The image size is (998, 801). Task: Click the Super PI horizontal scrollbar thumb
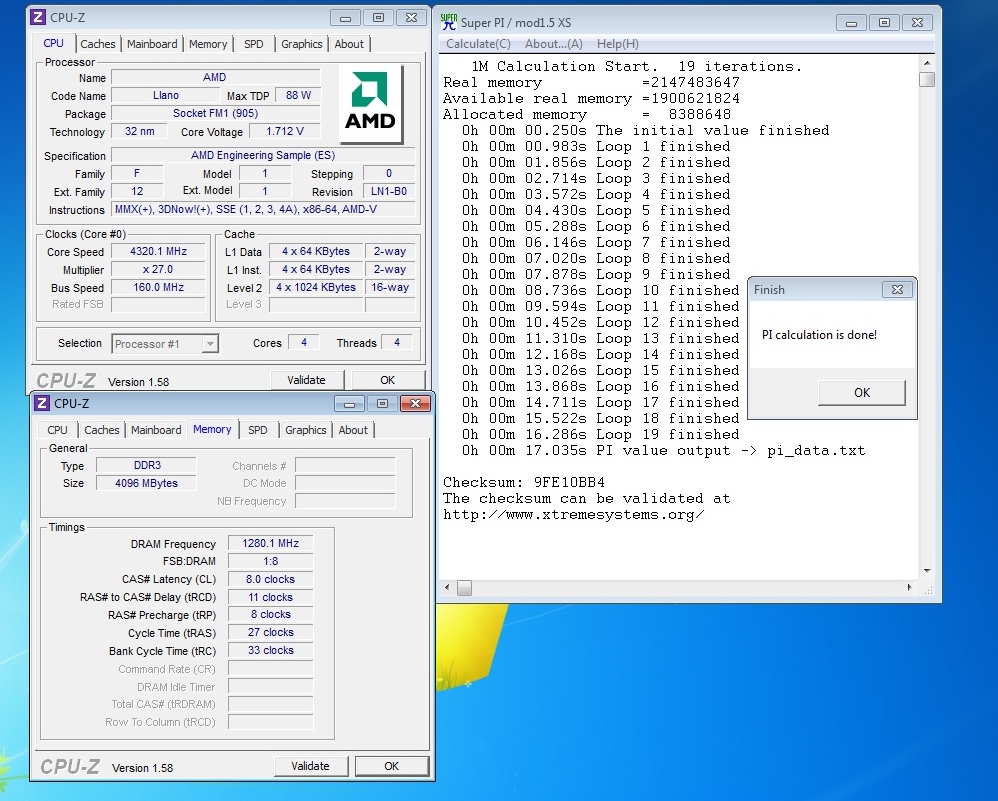465,588
